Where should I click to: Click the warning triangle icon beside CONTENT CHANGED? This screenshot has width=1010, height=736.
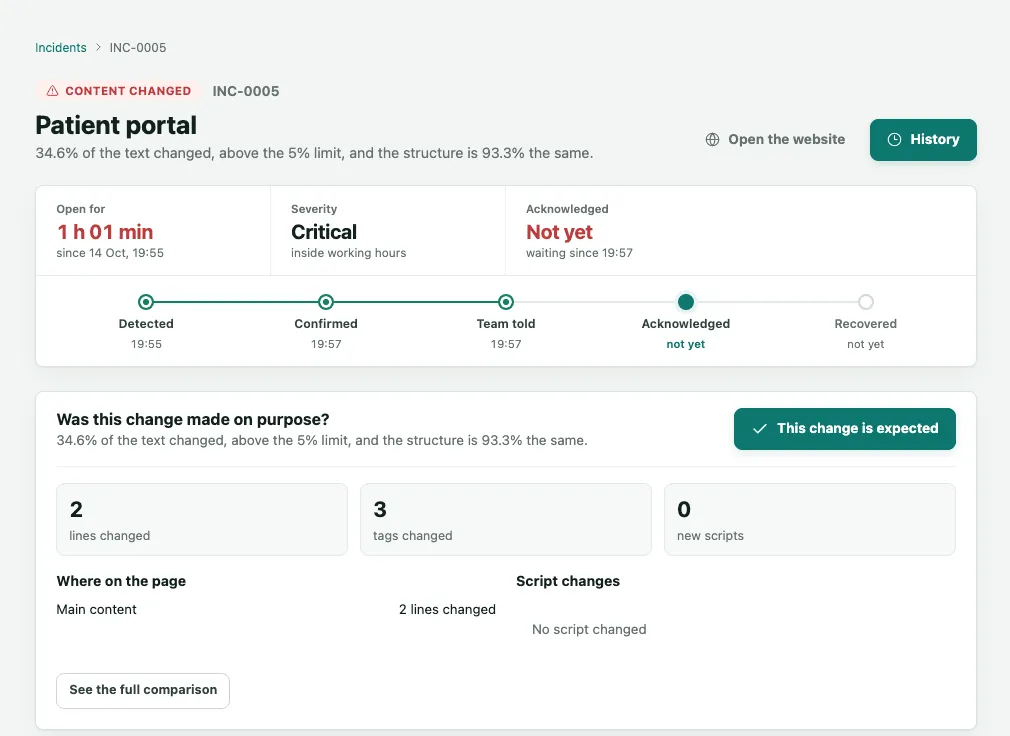pos(53,91)
